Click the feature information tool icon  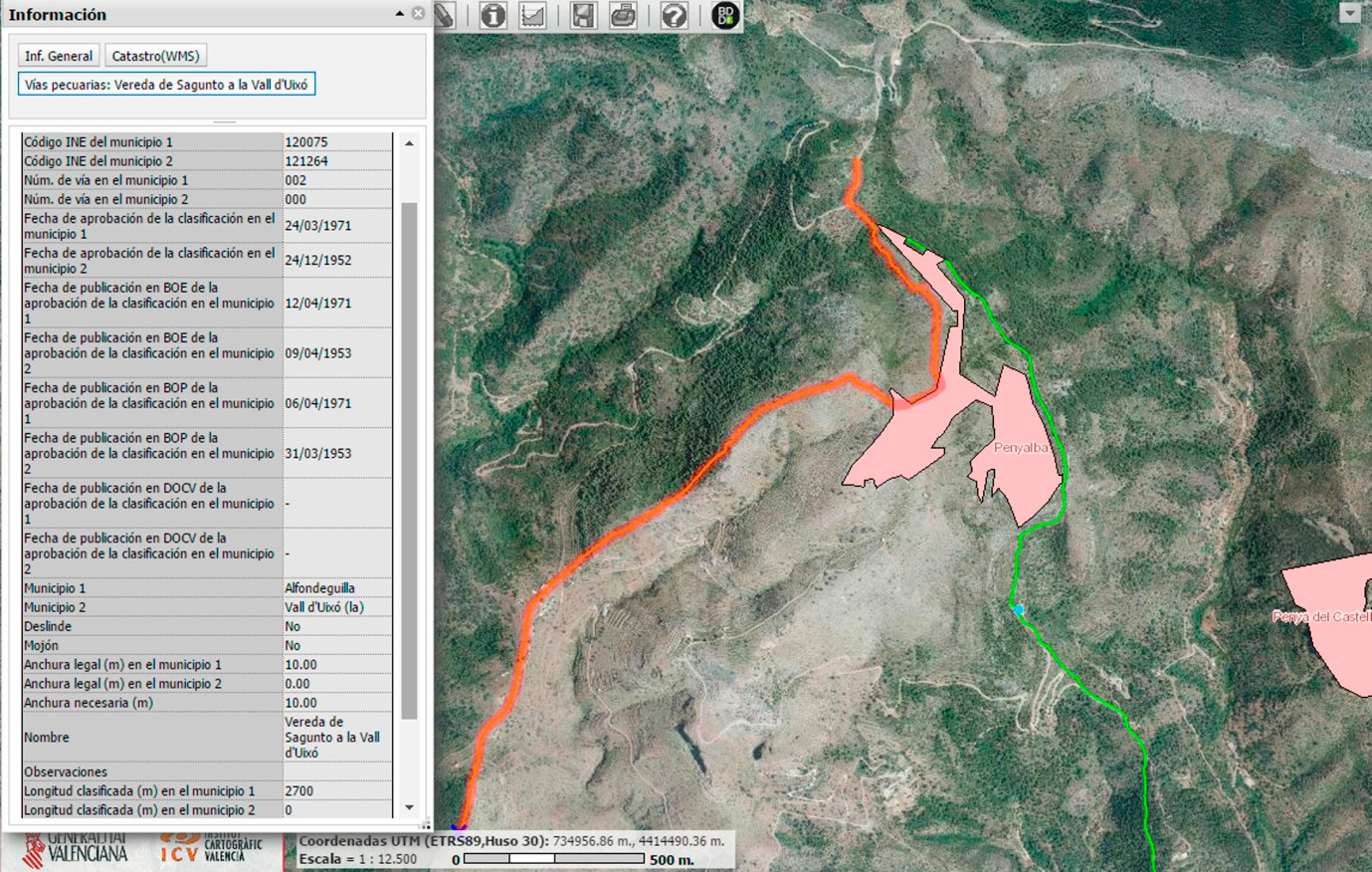(x=492, y=15)
